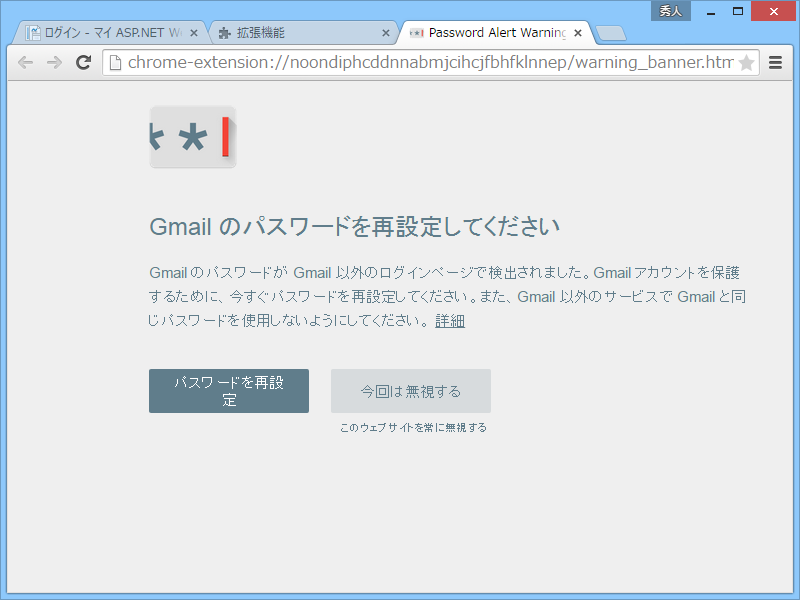Click the browser back navigation arrow
This screenshot has height=600, width=800.
click(x=25, y=62)
